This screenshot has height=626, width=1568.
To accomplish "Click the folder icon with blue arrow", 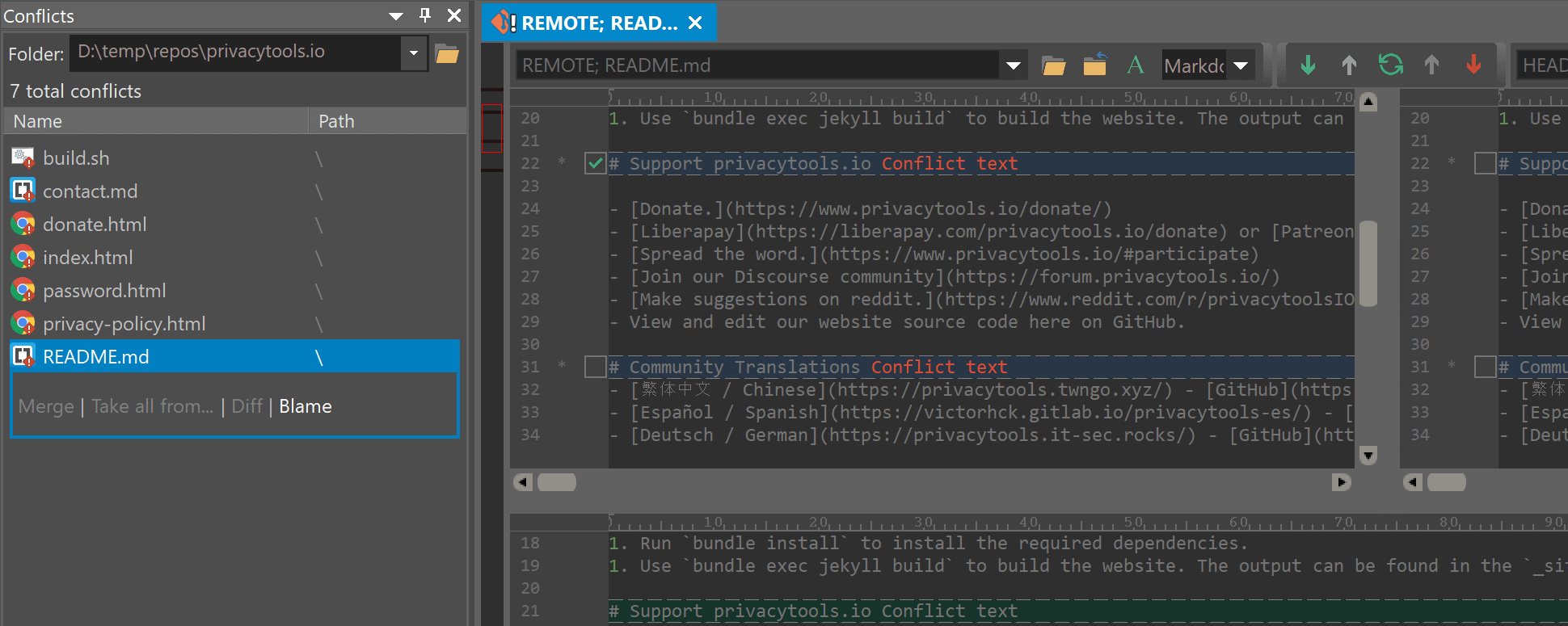I will (1094, 65).
